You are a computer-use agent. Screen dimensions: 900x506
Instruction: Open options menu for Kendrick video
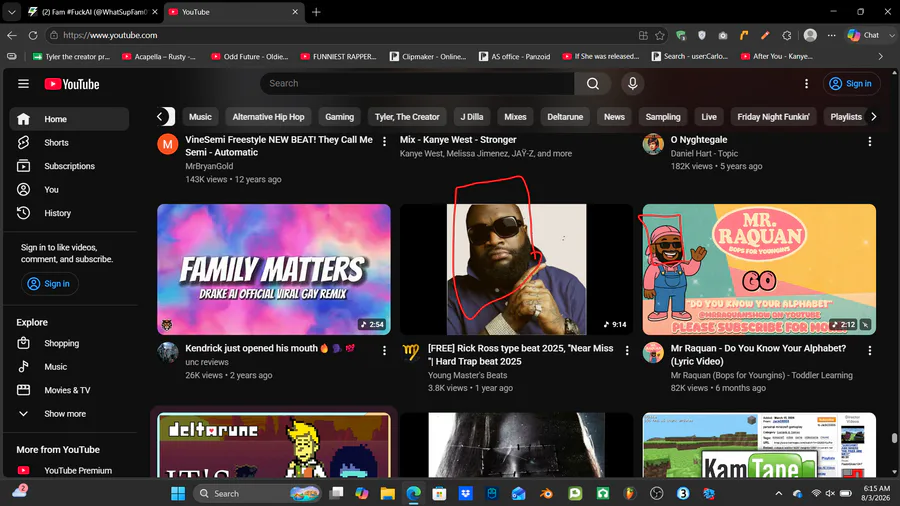[385, 351]
